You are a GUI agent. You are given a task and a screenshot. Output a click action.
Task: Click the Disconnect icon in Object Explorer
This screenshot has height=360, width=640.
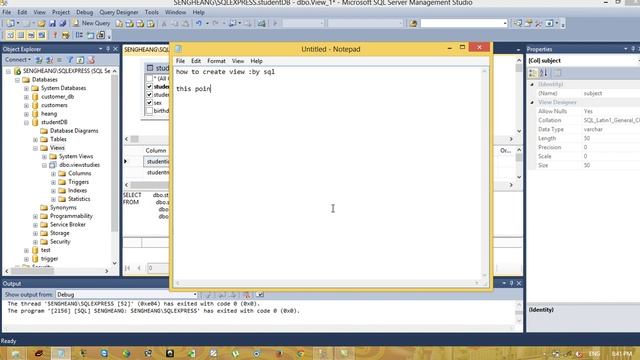pyautogui.click(x=49, y=60)
